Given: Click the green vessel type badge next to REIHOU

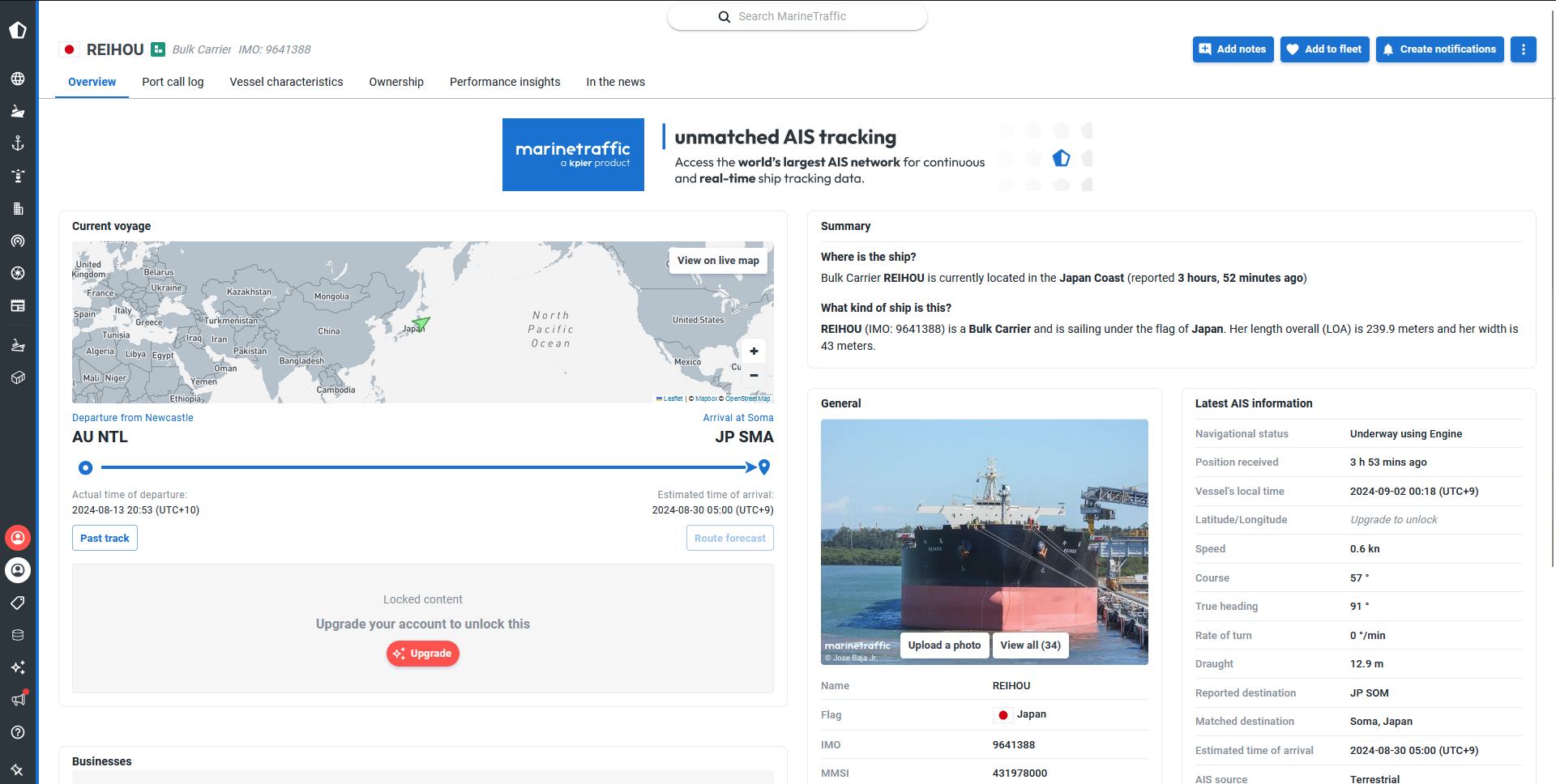Looking at the screenshot, I should point(158,49).
